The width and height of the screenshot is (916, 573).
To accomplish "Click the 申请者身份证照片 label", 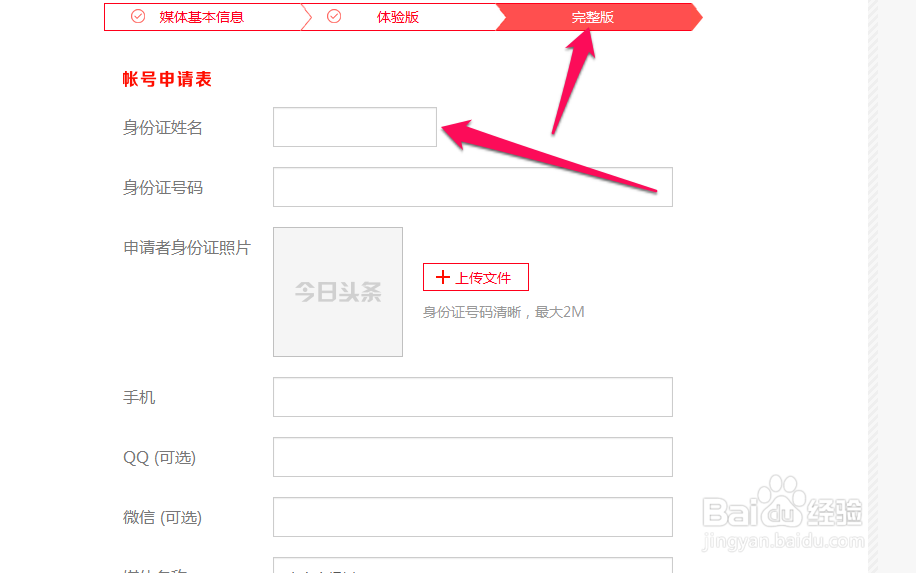I will tap(186, 248).
